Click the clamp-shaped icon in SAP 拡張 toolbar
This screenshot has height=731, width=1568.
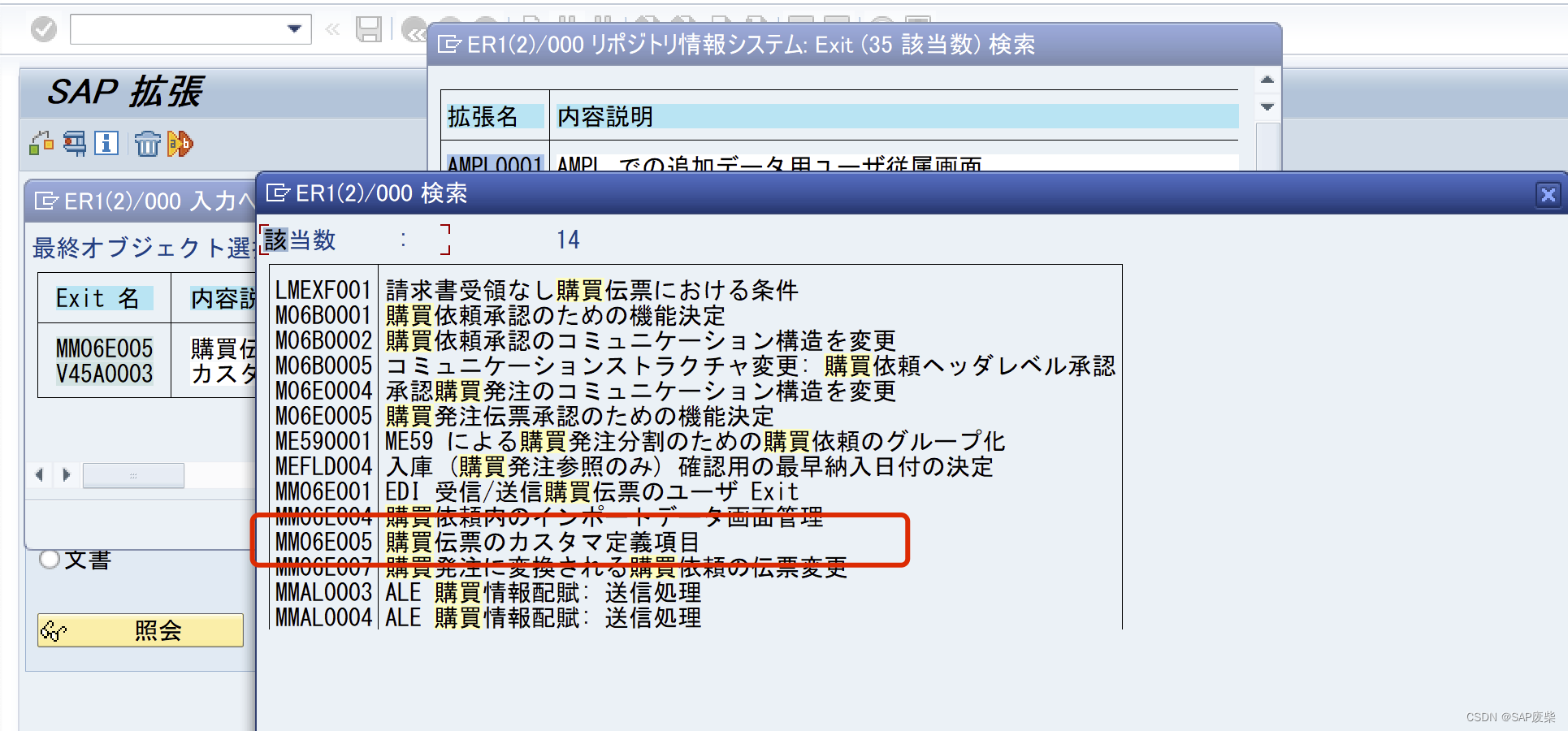[x=75, y=144]
